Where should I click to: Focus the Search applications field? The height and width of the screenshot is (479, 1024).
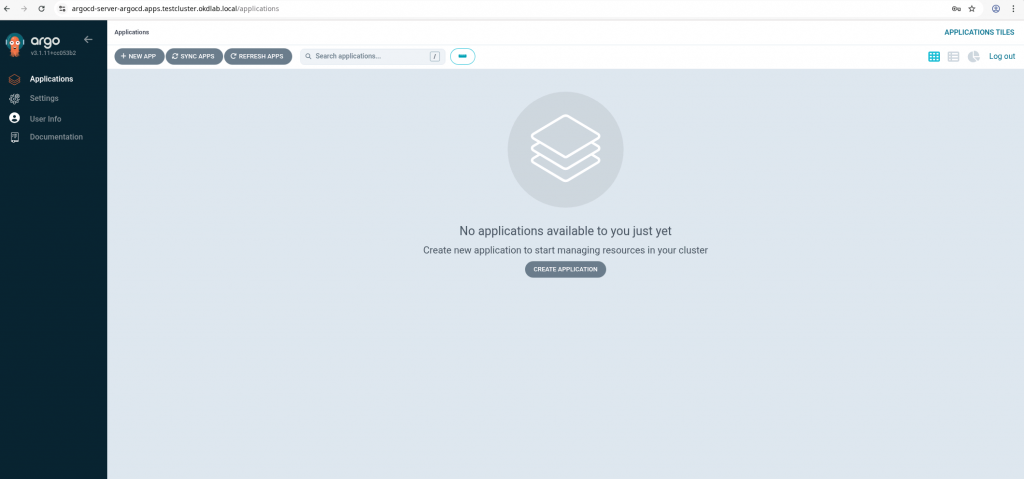[370, 56]
